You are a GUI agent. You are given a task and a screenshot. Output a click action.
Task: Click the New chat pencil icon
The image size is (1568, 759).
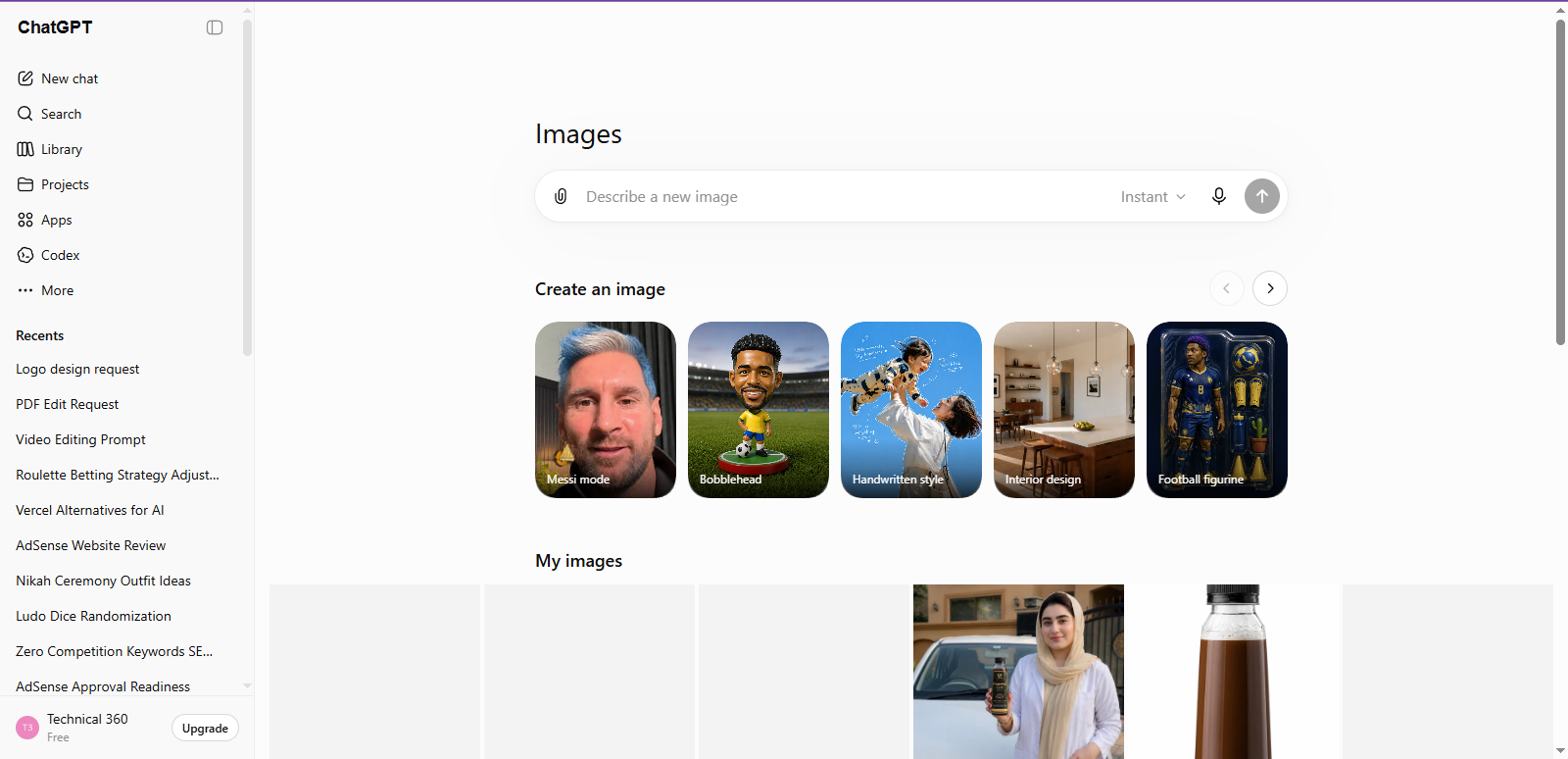point(25,78)
